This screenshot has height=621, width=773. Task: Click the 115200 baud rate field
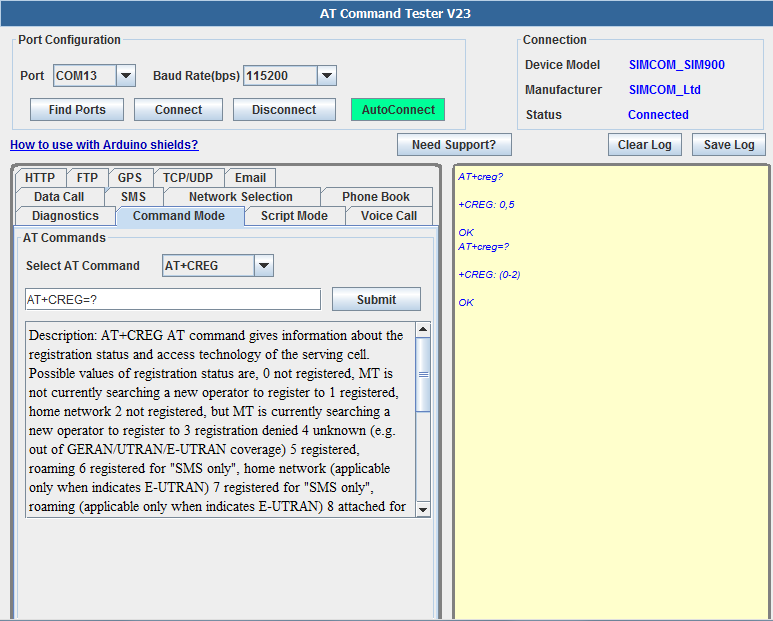click(x=281, y=76)
